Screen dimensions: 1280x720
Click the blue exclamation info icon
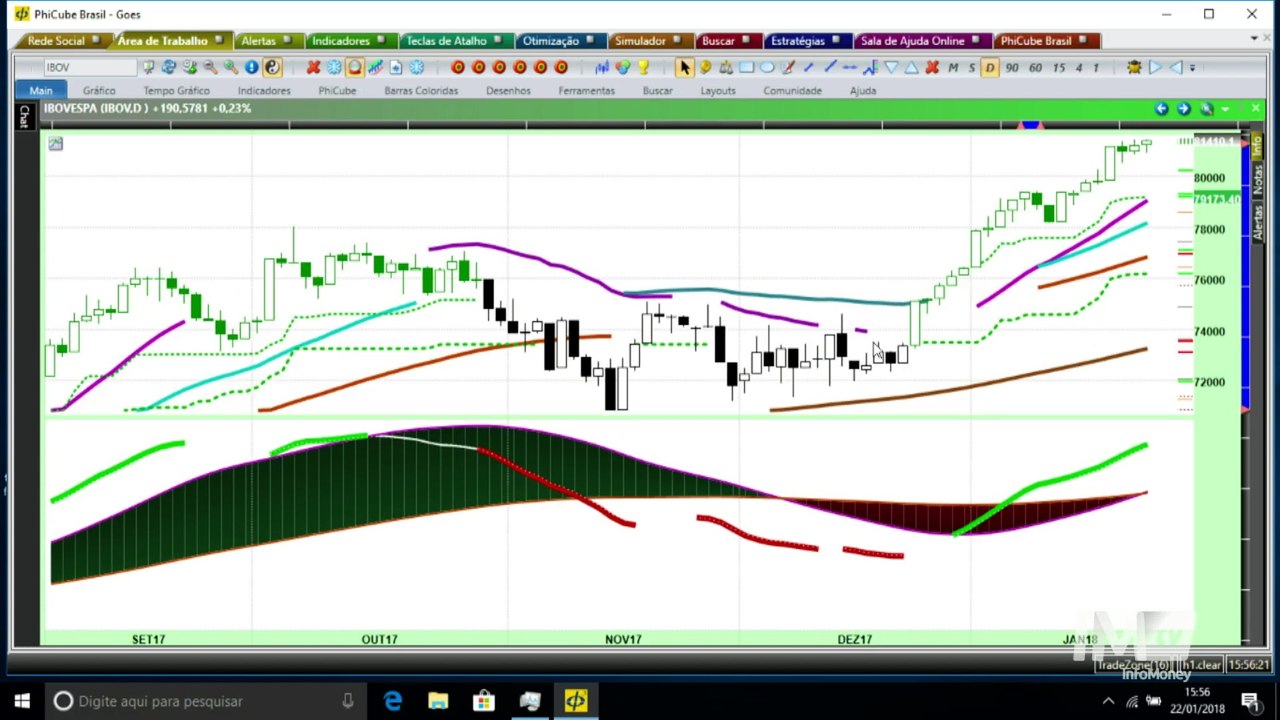(251, 67)
